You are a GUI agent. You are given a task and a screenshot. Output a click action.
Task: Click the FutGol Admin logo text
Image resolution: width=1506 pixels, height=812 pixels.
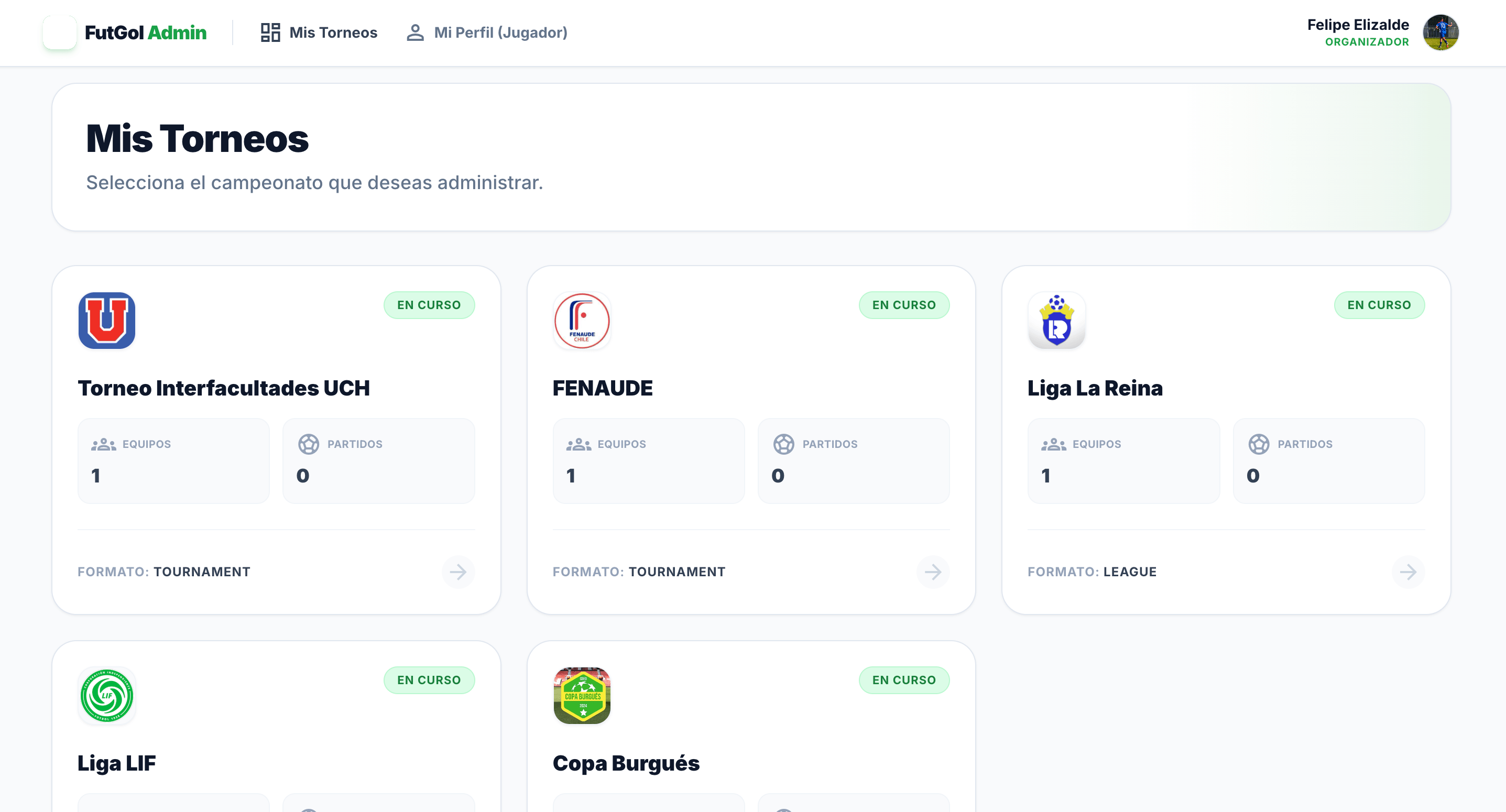(146, 32)
